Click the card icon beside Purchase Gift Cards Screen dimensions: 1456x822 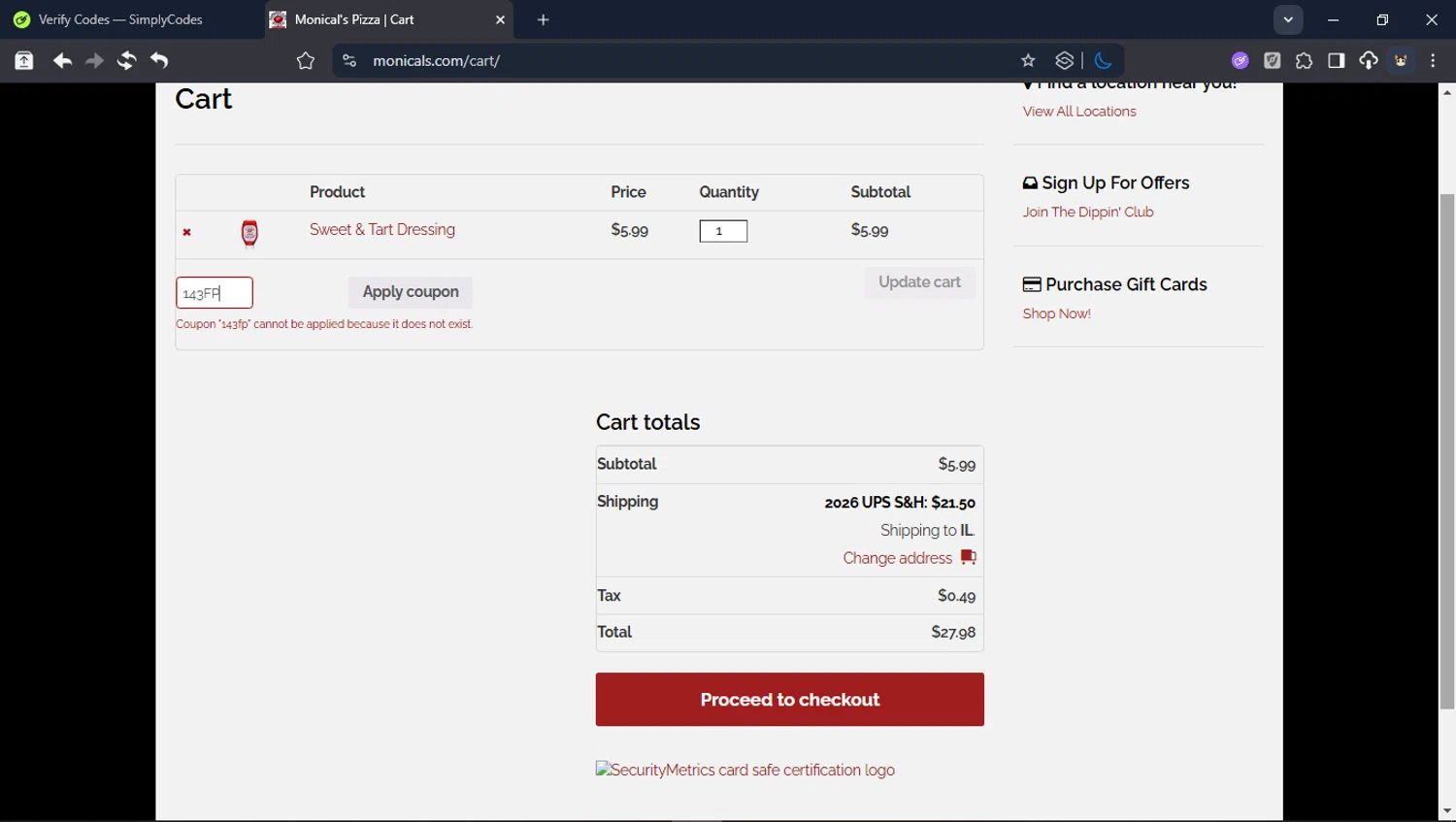1032,285
